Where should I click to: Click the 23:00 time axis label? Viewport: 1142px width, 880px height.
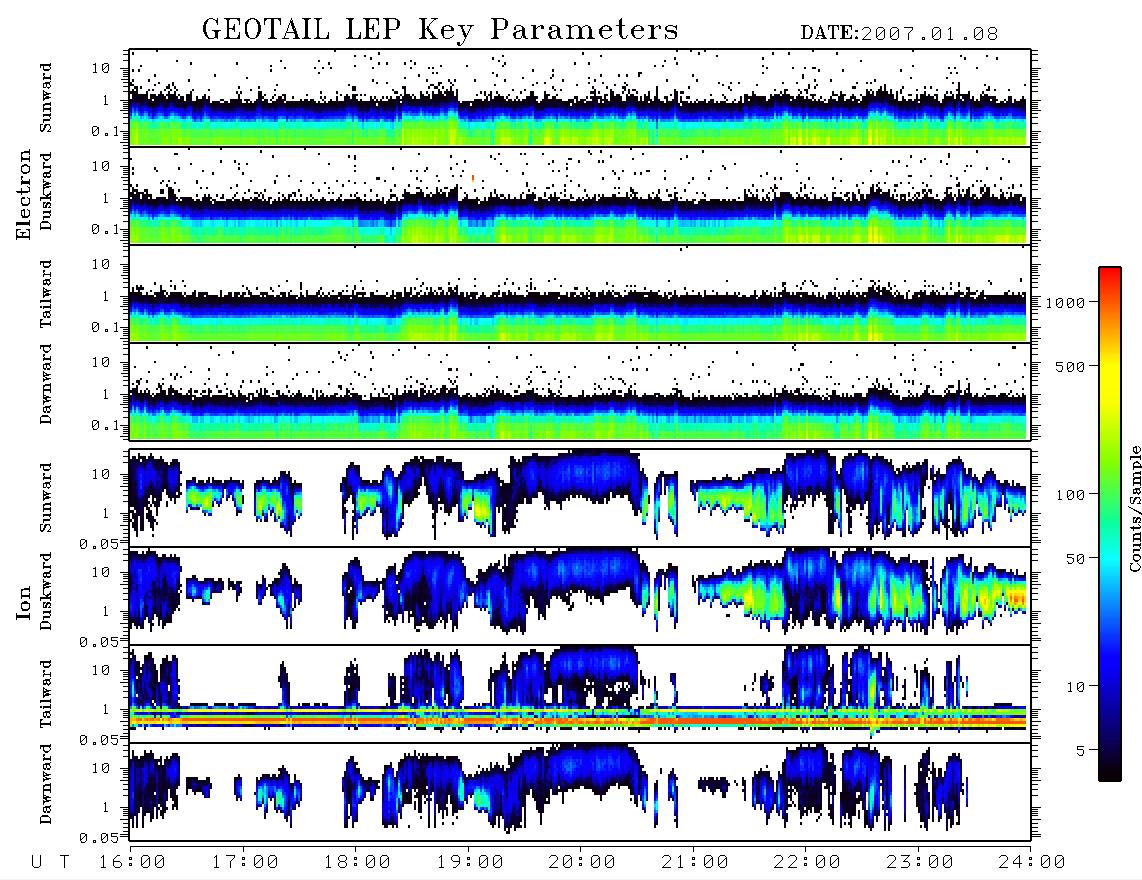click(920, 862)
